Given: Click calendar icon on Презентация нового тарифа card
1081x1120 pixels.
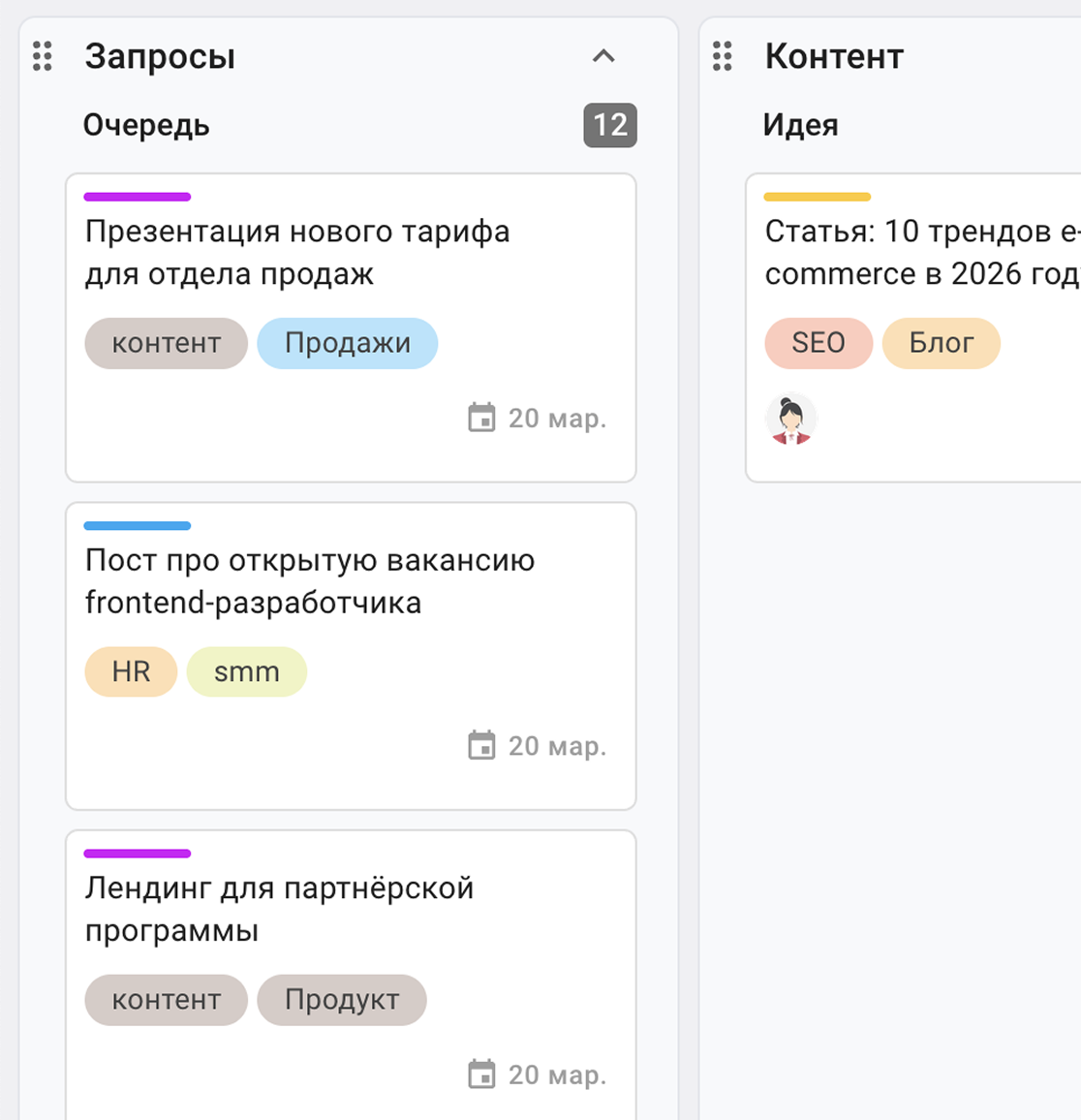Looking at the screenshot, I should point(481,418).
